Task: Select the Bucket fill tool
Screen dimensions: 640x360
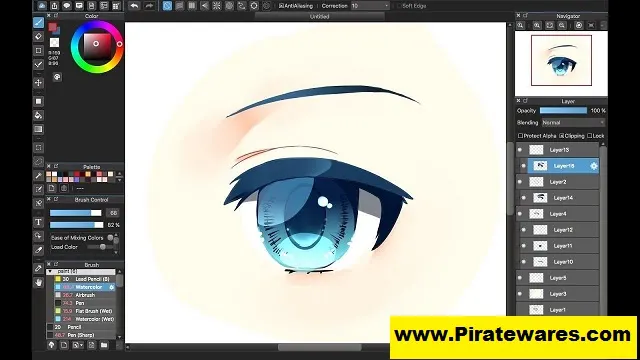Action: tap(38, 116)
